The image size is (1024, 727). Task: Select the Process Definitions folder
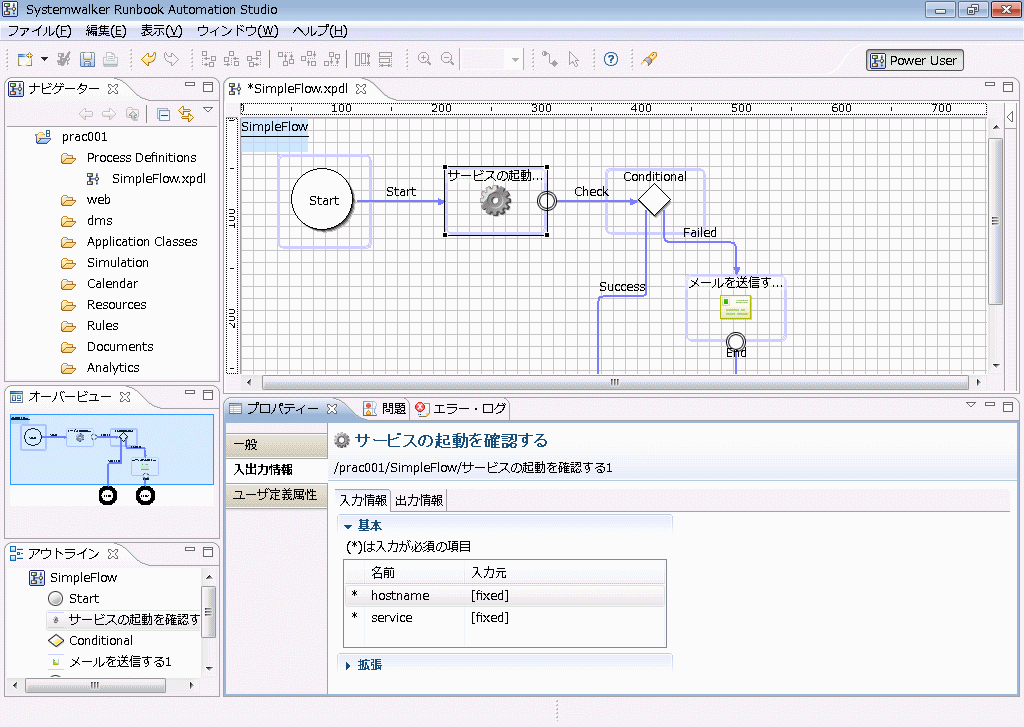point(141,157)
